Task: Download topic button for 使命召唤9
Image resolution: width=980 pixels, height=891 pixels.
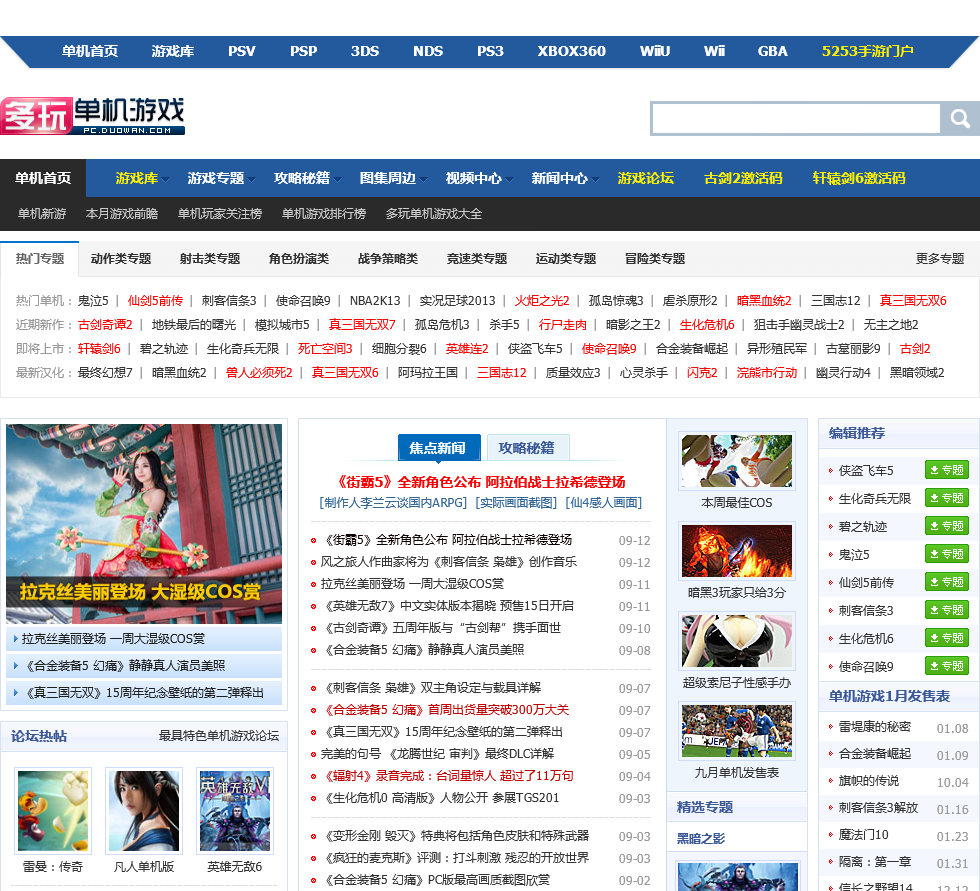Action: tap(946, 666)
